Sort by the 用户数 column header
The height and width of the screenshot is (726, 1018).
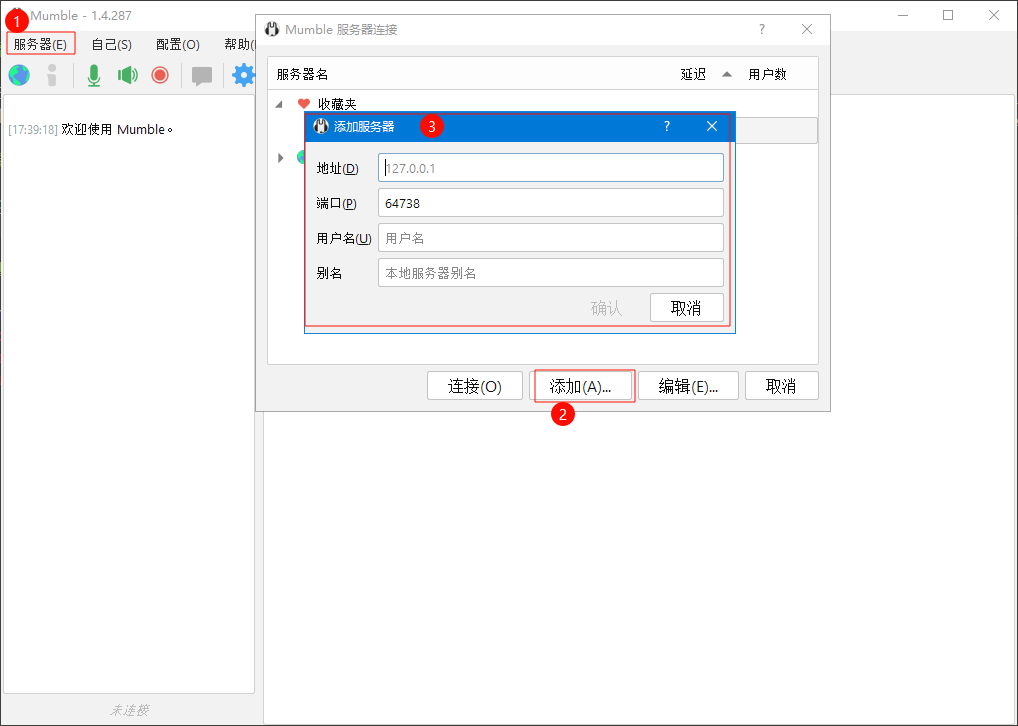pos(767,74)
